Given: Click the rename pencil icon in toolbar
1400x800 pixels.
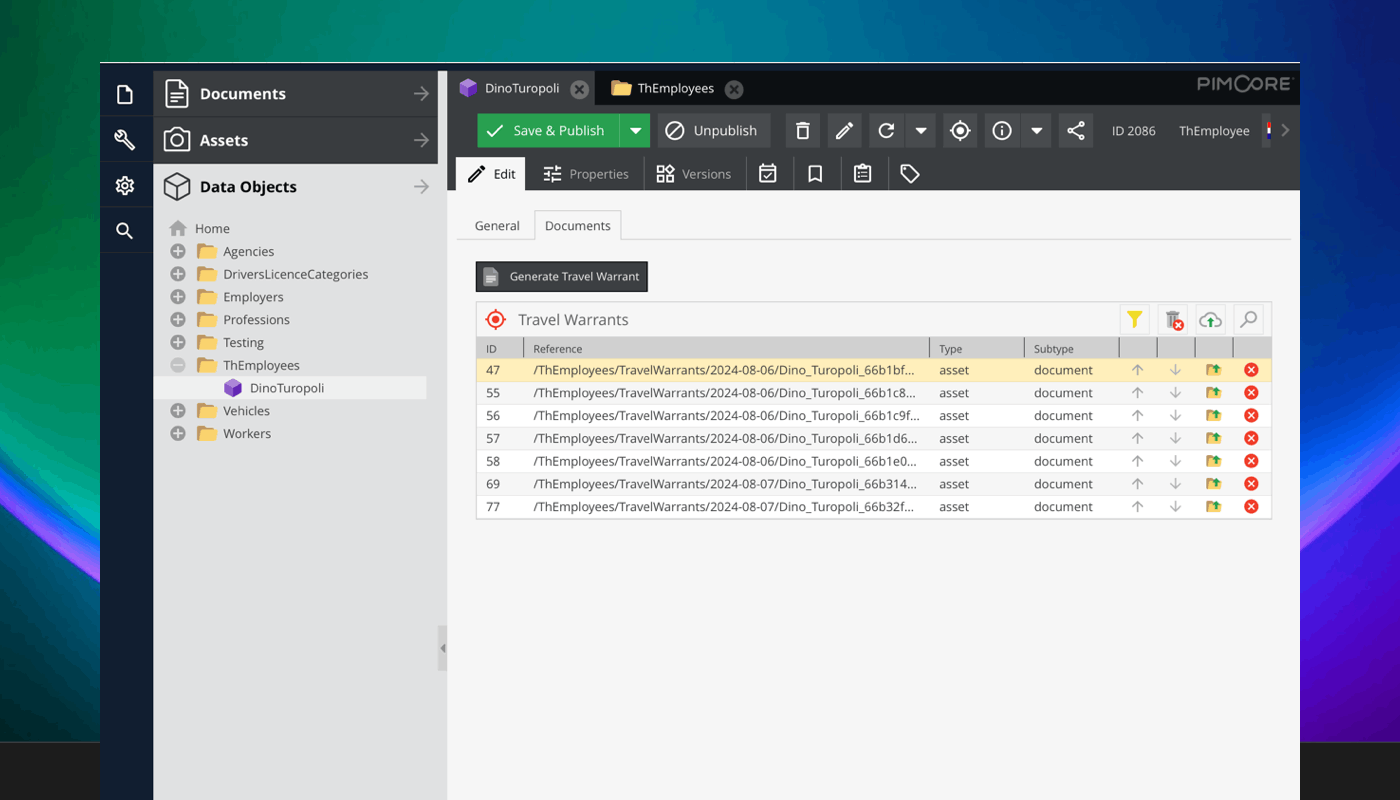Looking at the screenshot, I should (x=844, y=131).
